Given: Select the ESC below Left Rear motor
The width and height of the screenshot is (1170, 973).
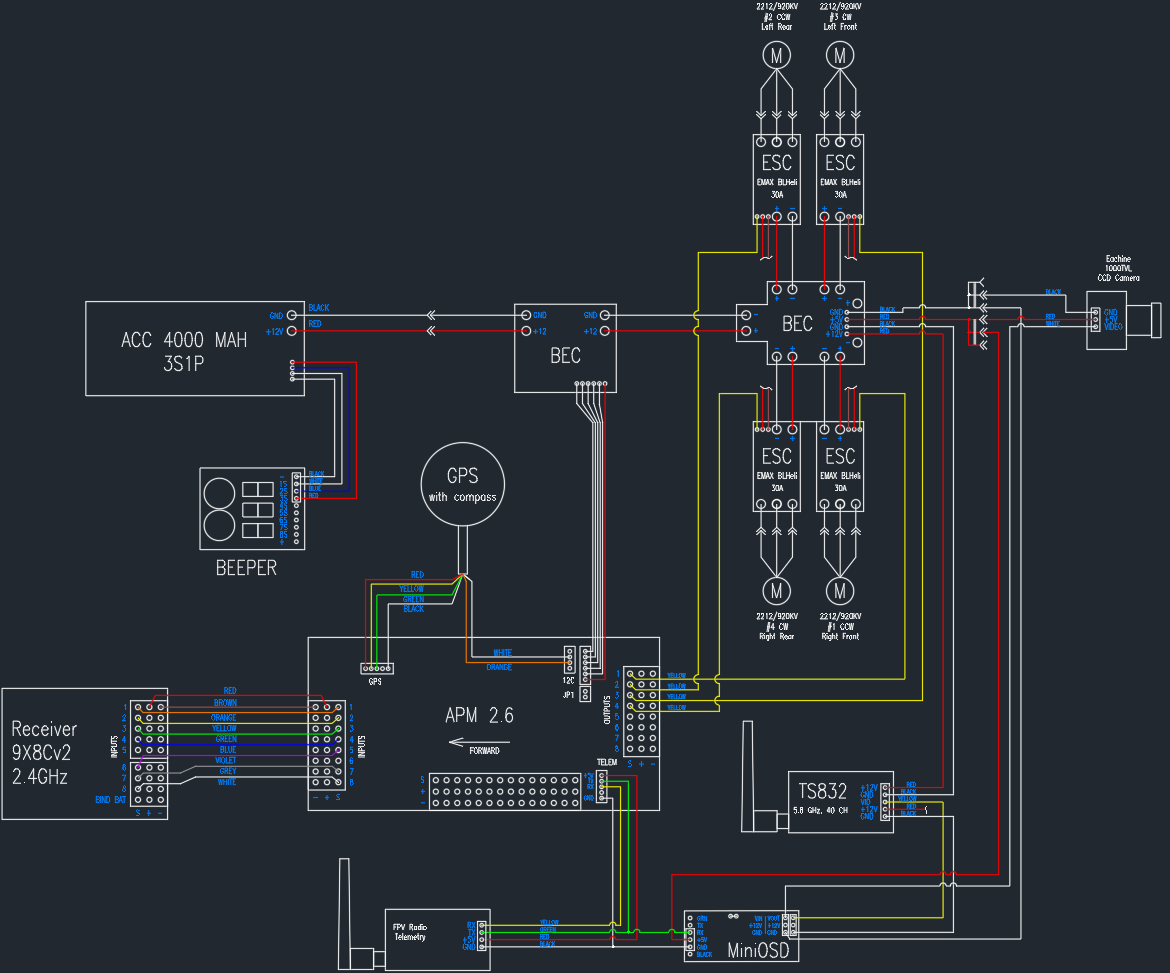Looking at the screenshot, I should point(776,179).
